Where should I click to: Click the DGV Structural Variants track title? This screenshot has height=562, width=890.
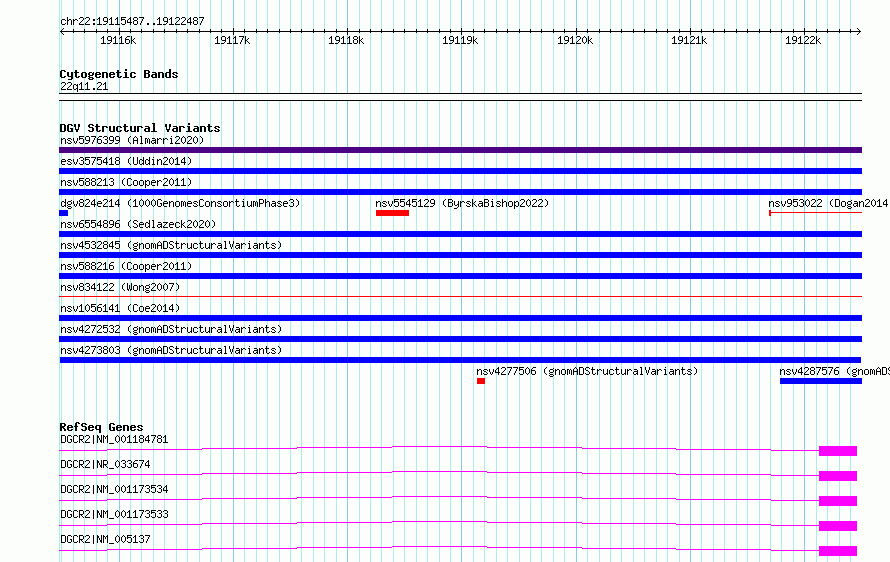pos(140,128)
